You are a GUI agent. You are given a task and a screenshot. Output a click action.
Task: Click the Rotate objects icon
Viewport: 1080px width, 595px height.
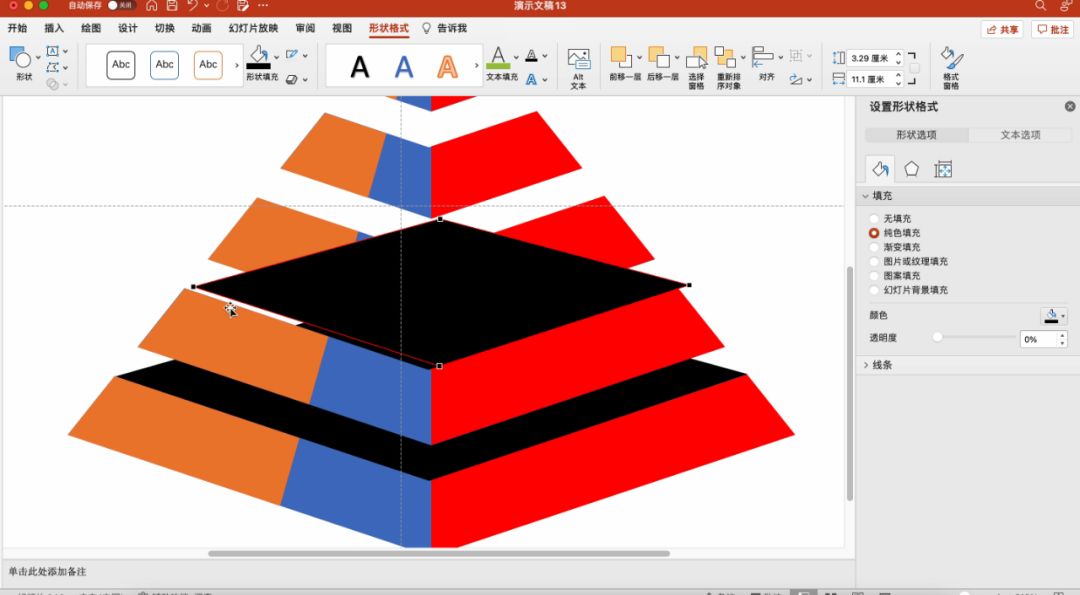pyautogui.click(x=796, y=79)
